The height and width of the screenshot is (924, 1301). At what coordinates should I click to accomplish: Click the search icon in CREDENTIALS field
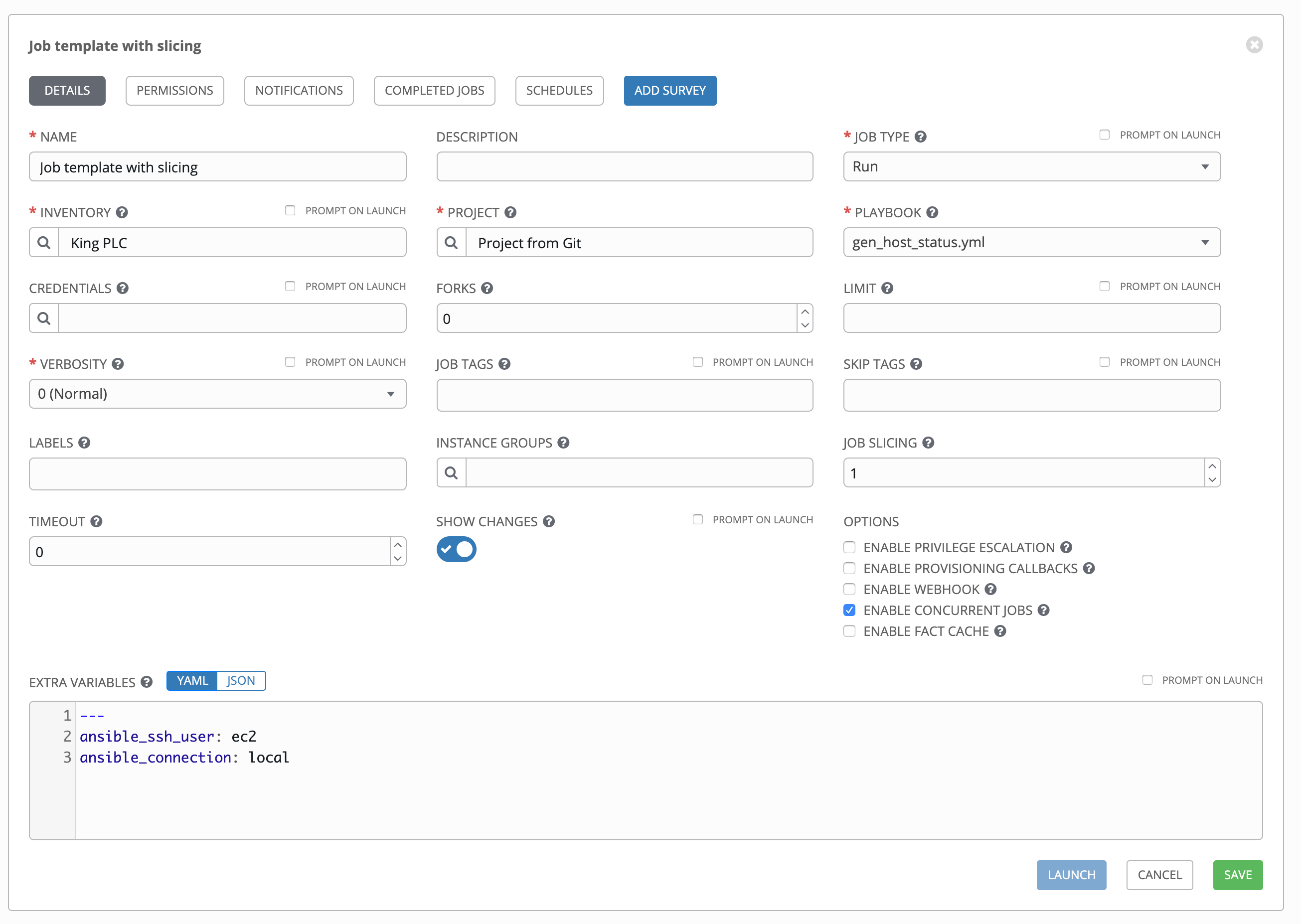(45, 318)
